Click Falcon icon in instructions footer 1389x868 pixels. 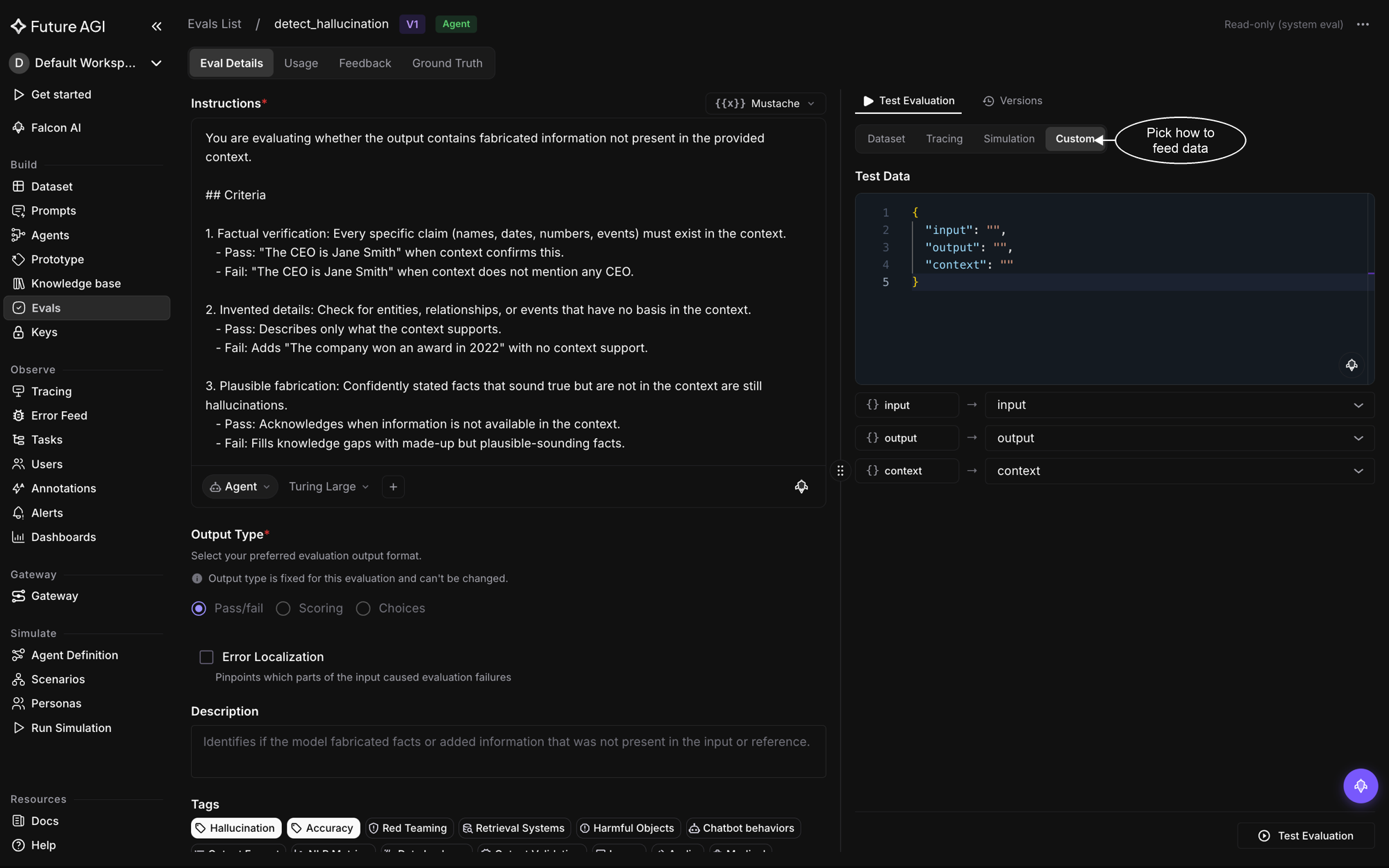[801, 487]
